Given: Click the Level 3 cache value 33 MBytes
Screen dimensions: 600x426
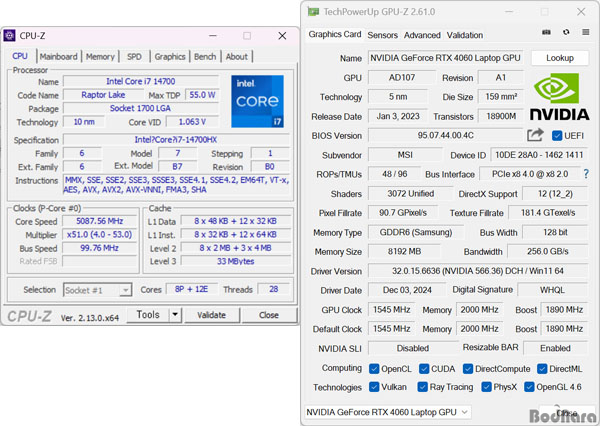Looking at the screenshot, I should tap(236, 261).
